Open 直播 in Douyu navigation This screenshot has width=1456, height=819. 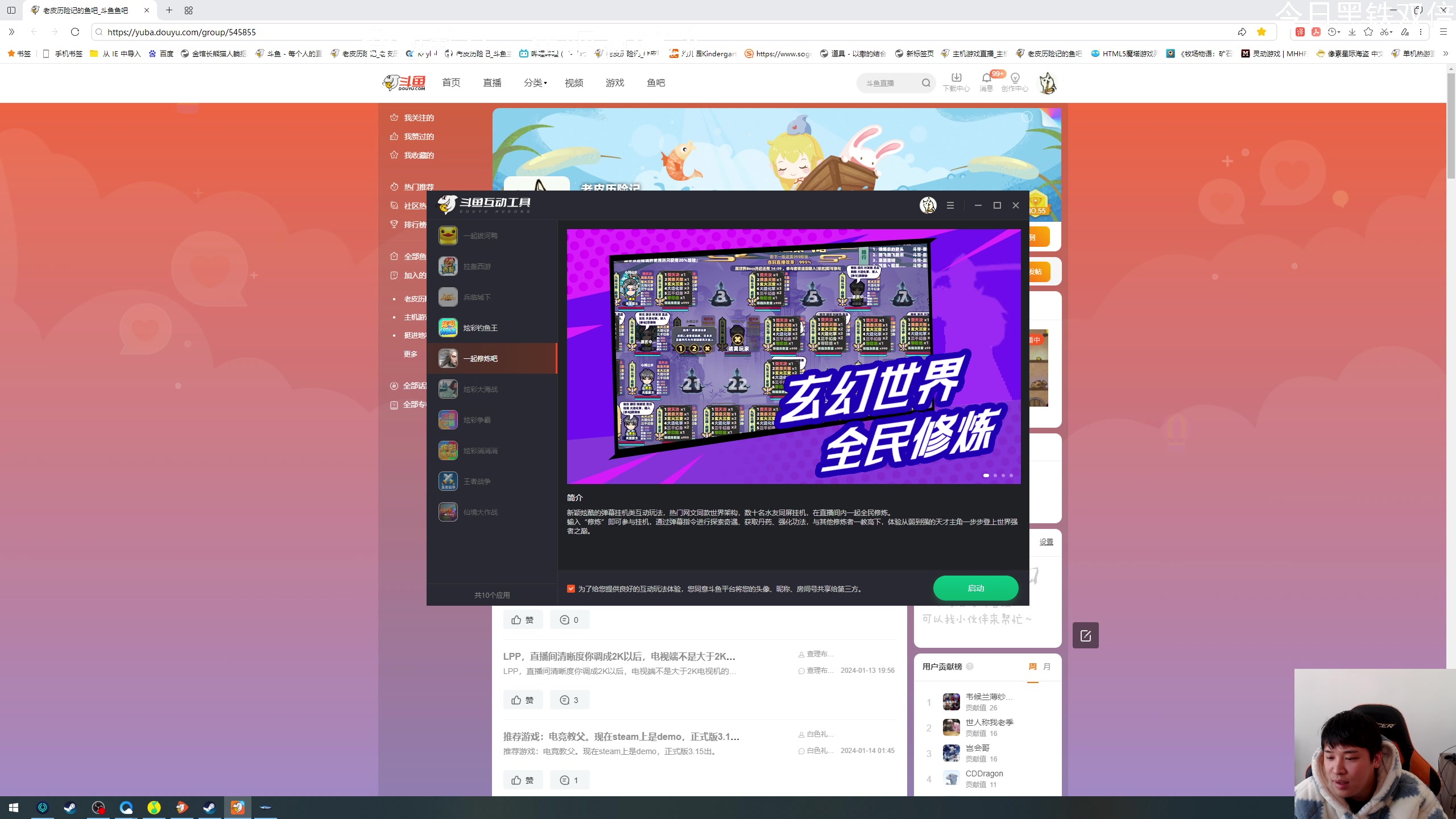point(492,83)
